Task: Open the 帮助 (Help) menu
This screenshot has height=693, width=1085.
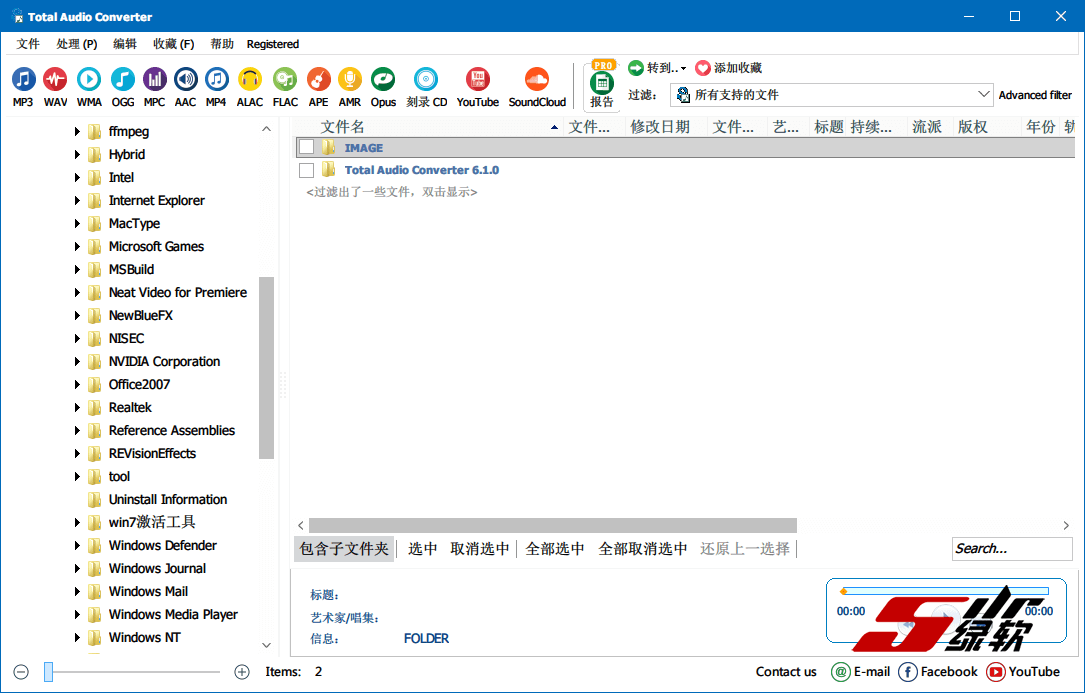Action: pos(222,44)
